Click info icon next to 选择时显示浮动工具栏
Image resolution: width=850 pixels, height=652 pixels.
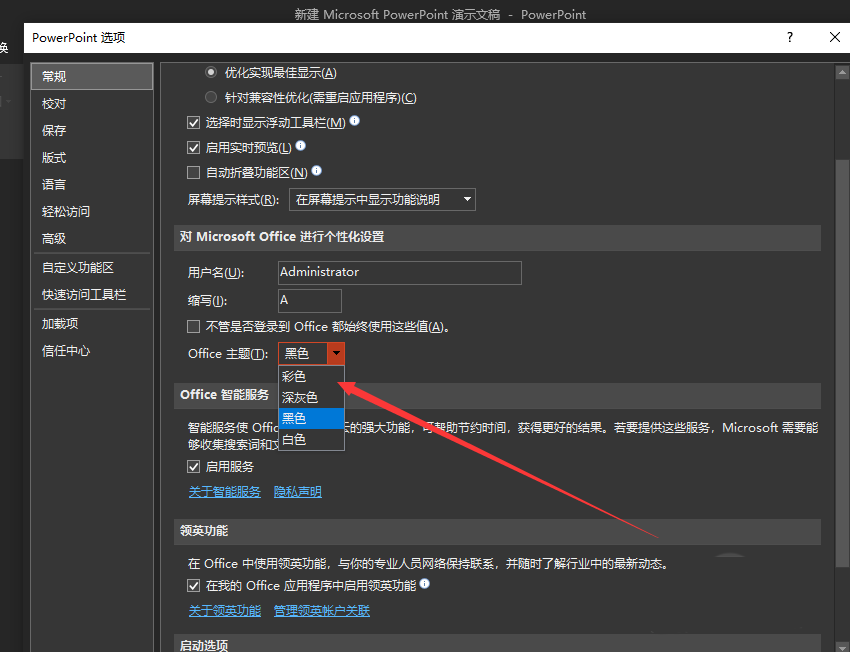pyautogui.click(x=355, y=120)
